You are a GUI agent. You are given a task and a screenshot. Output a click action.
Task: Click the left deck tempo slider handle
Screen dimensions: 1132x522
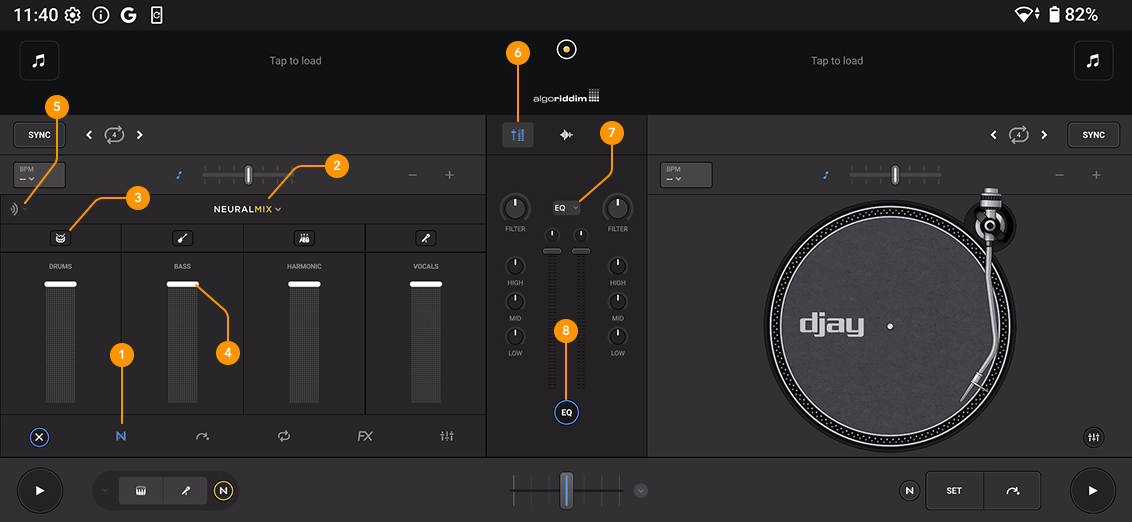point(248,175)
